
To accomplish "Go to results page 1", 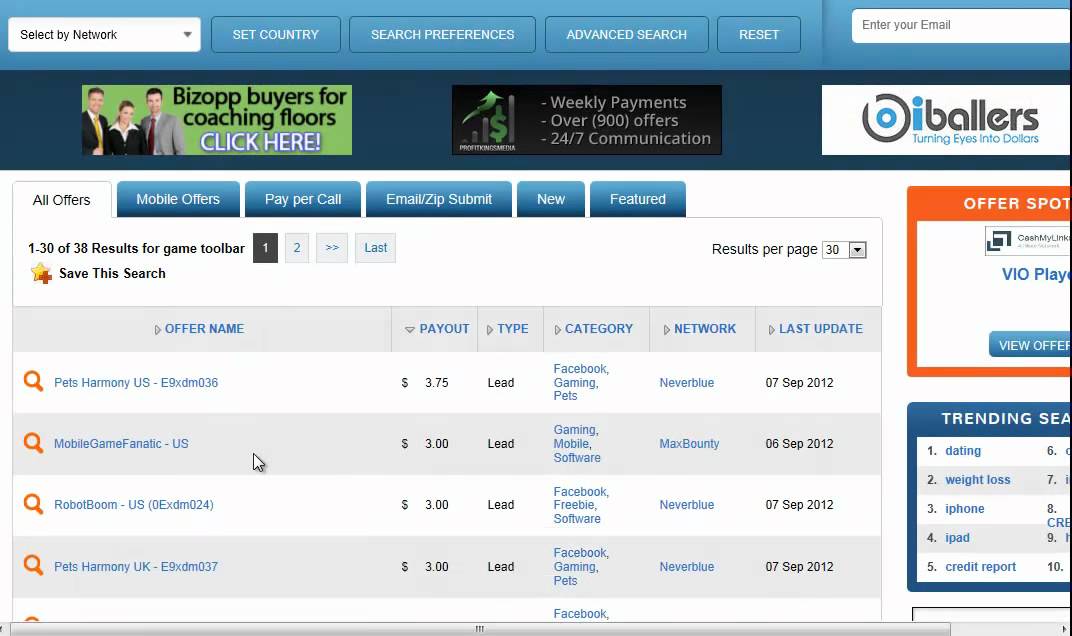I will (x=265, y=248).
